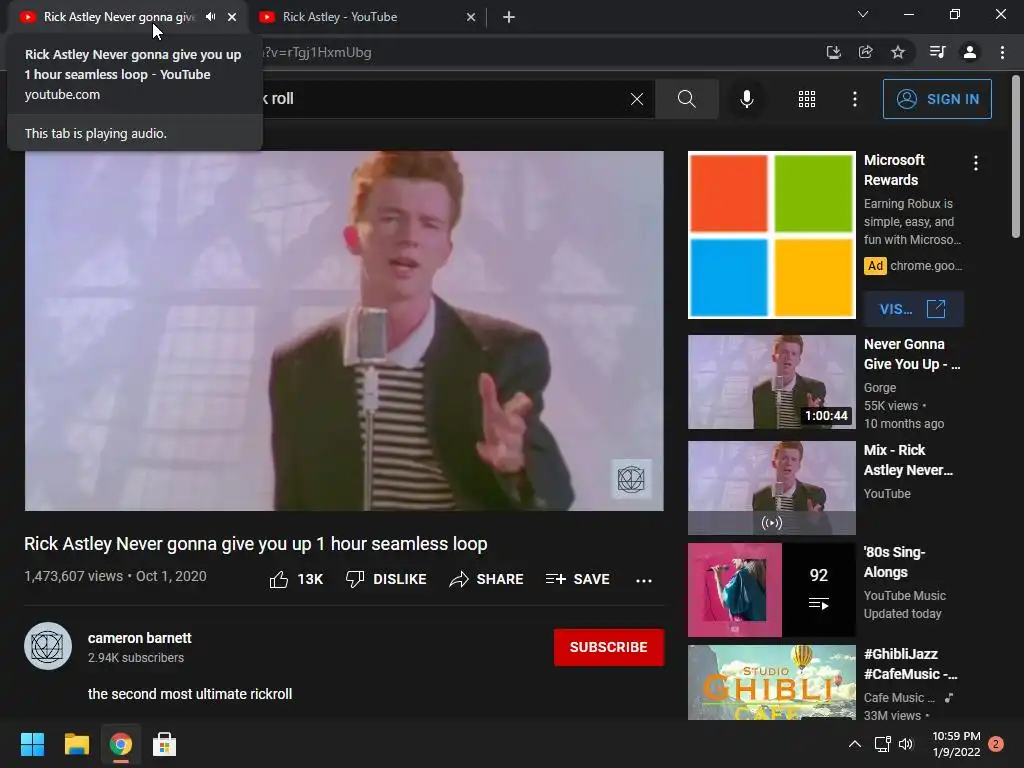Open cameron barnett channel avatar
This screenshot has height=768, width=1024.
48,647
